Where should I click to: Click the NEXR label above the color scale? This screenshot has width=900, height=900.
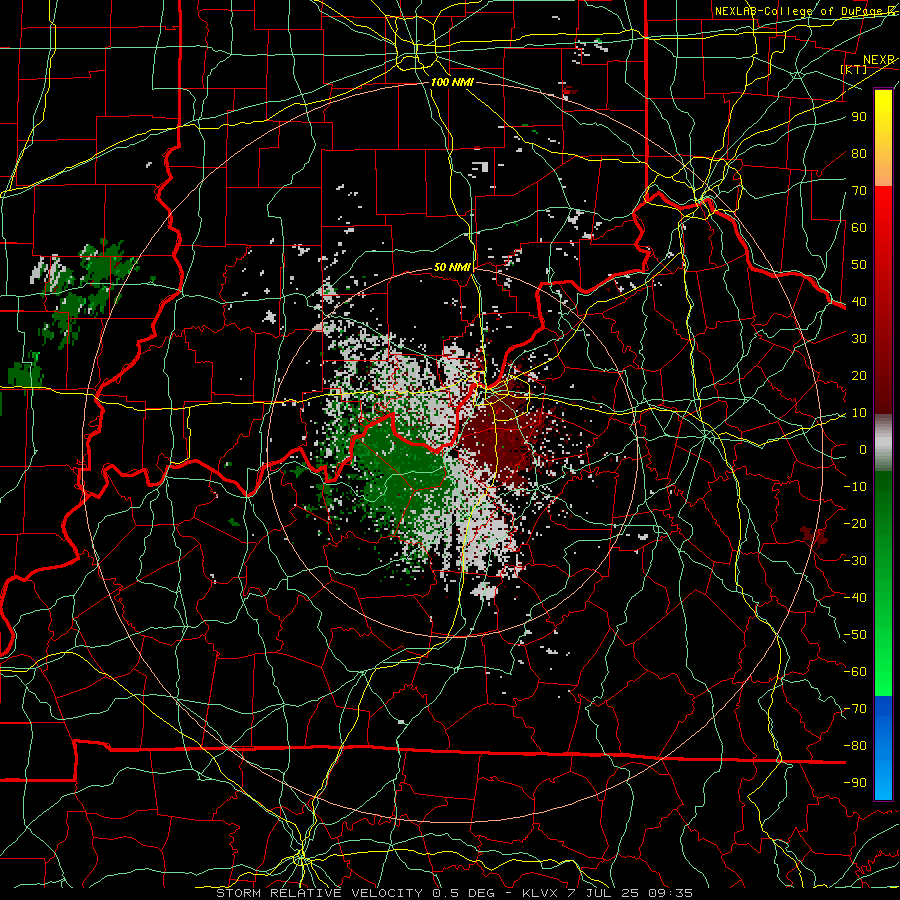click(879, 59)
